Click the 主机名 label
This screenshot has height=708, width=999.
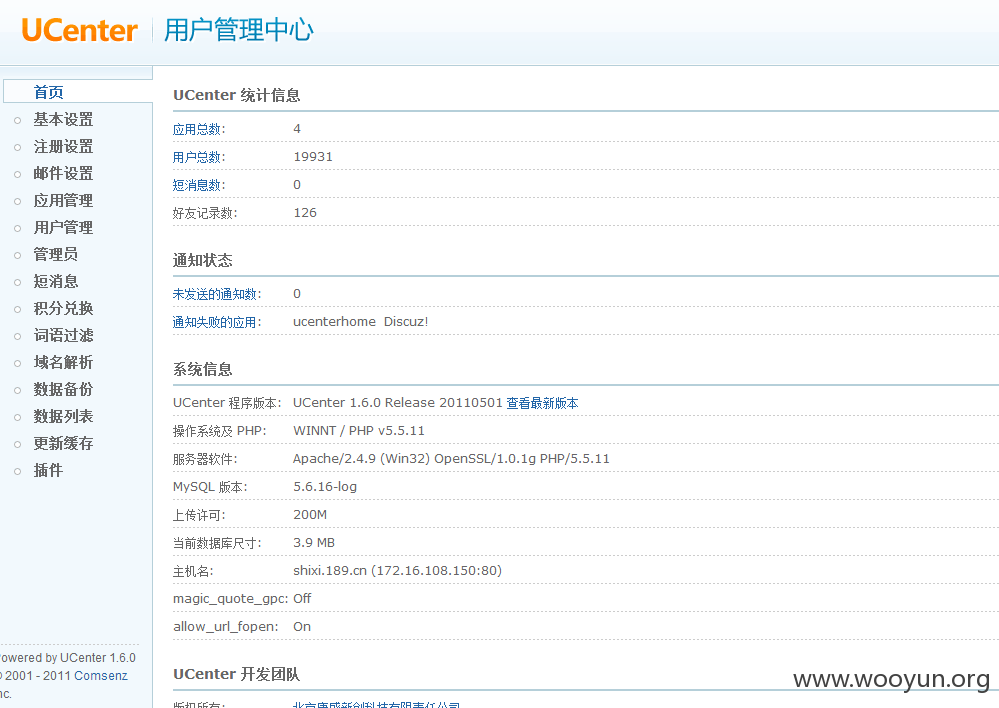tap(192, 572)
